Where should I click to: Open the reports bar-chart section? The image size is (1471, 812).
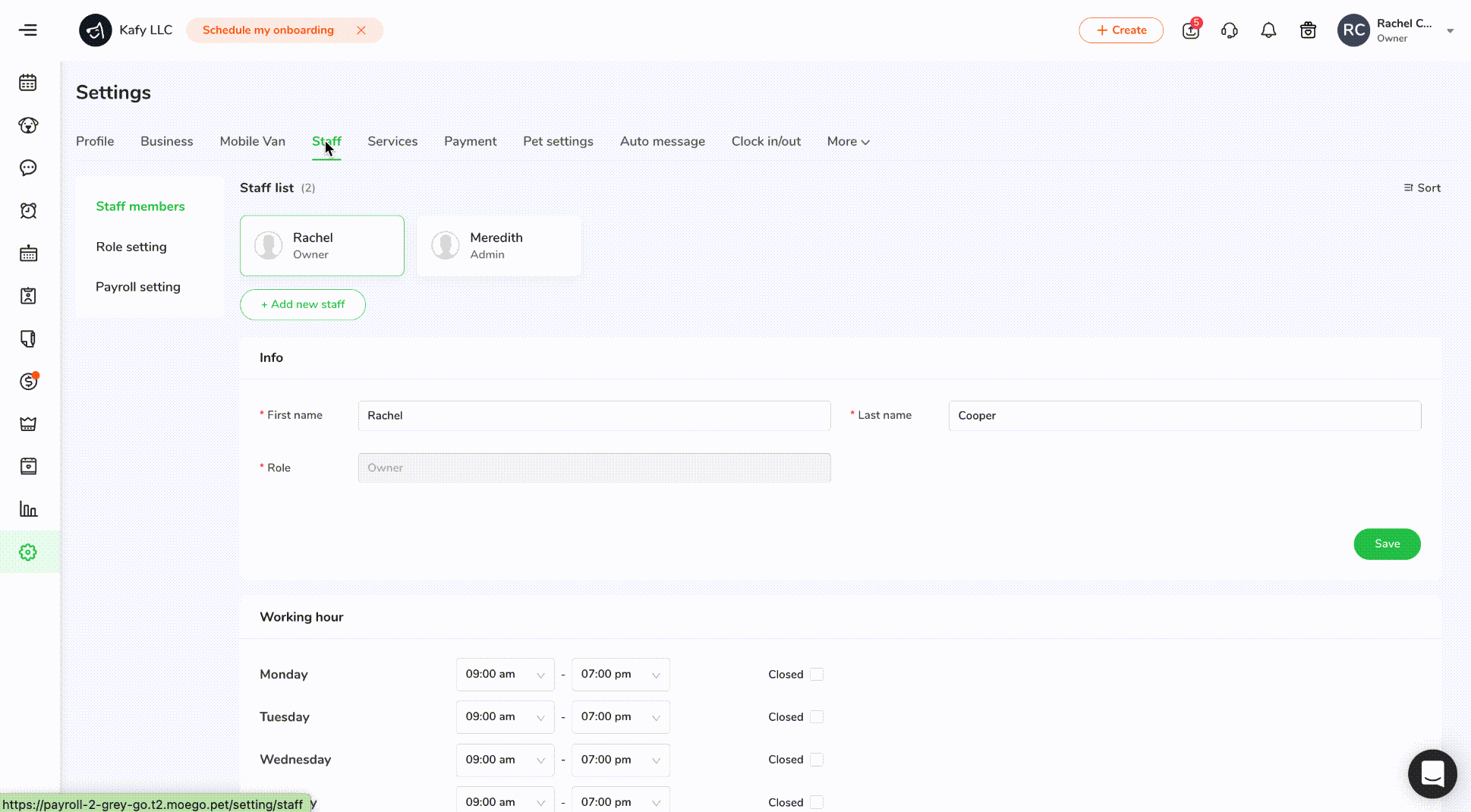coord(28,509)
